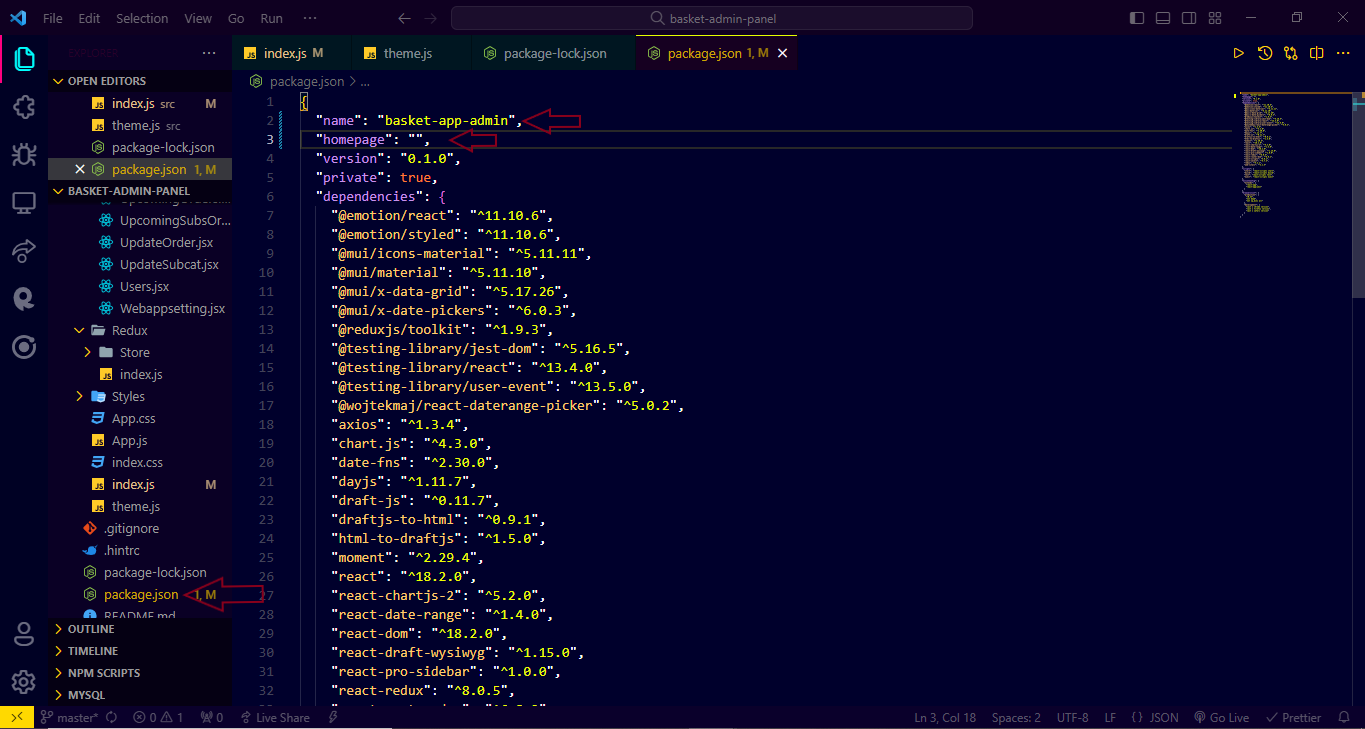Open the File menu
Screen dimensions: 1365x729
pyautogui.click(x=53, y=18)
